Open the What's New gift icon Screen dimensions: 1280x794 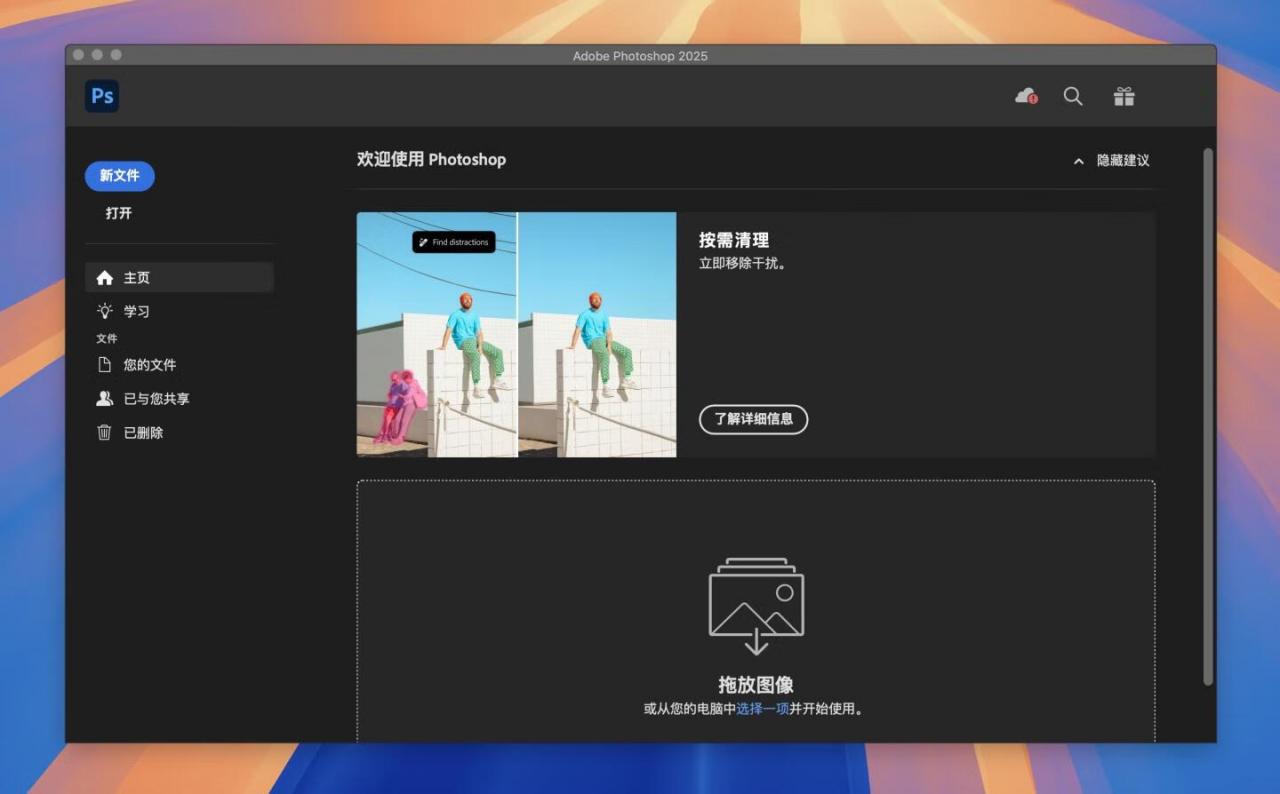click(x=1124, y=96)
